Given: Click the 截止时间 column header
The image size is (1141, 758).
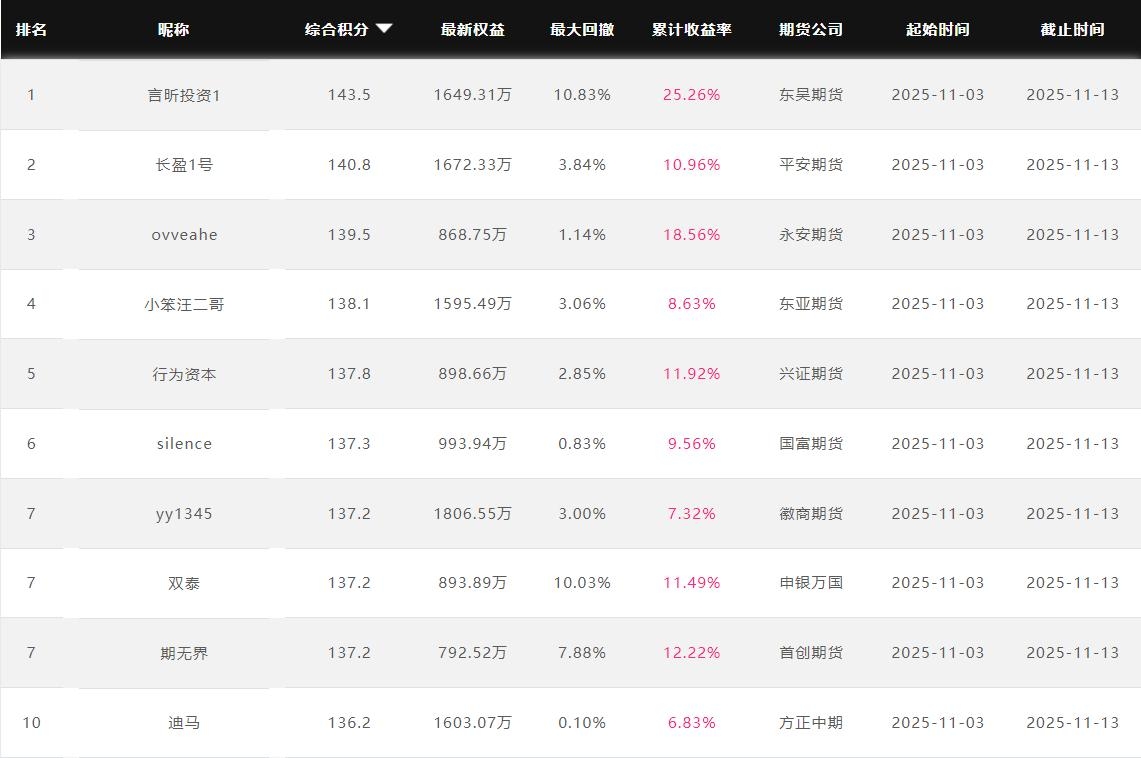Looking at the screenshot, I should pos(1072,30).
